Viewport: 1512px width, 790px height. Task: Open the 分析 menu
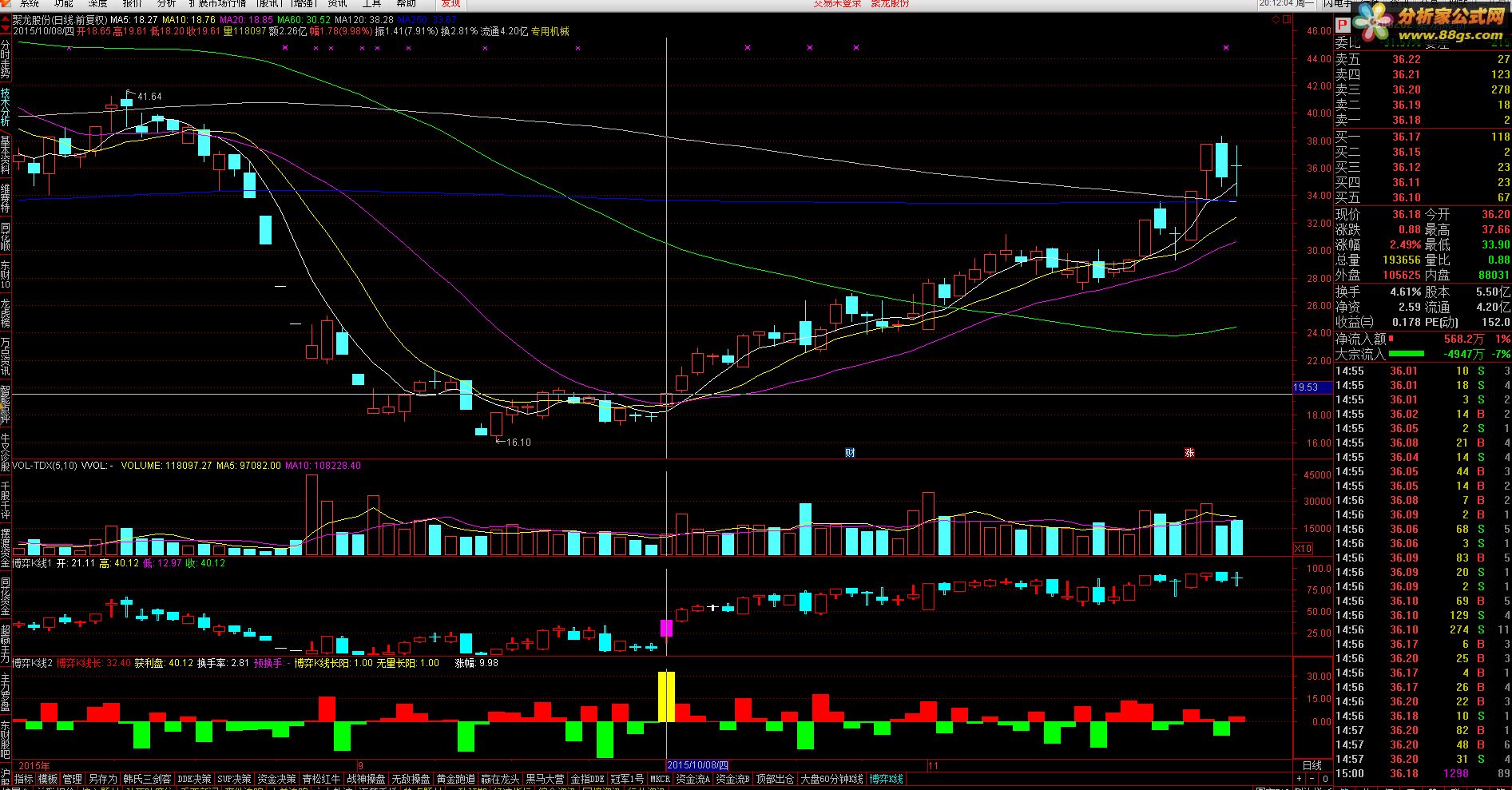click(167, 4)
